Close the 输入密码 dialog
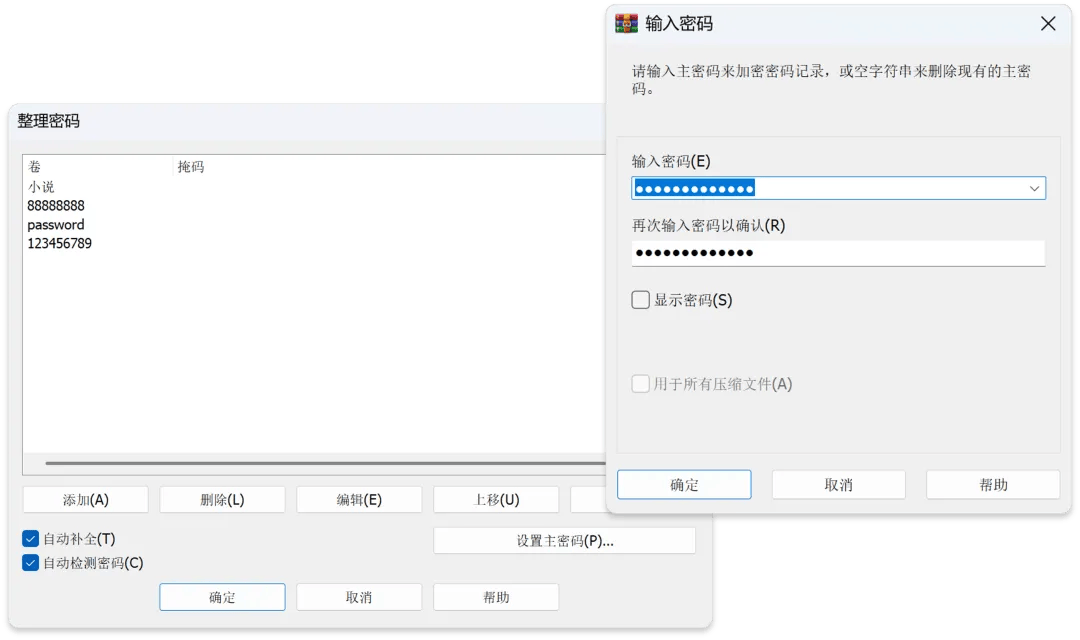Screen dimensions: 1080x640 (1047, 24)
